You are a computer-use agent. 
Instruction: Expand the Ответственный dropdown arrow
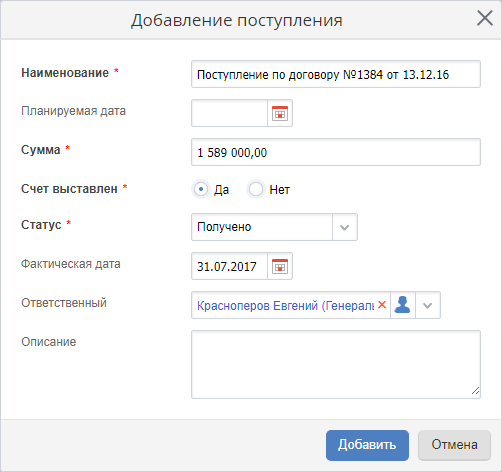pyautogui.click(x=428, y=305)
